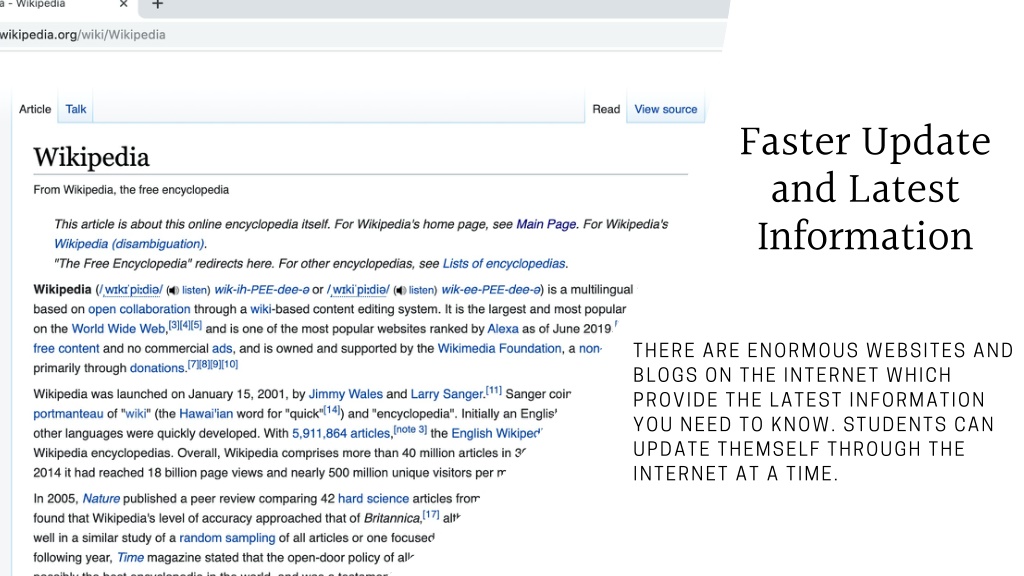The height and width of the screenshot is (576, 1024).
Task: Open the View source tab
Action: coord(665,109)
